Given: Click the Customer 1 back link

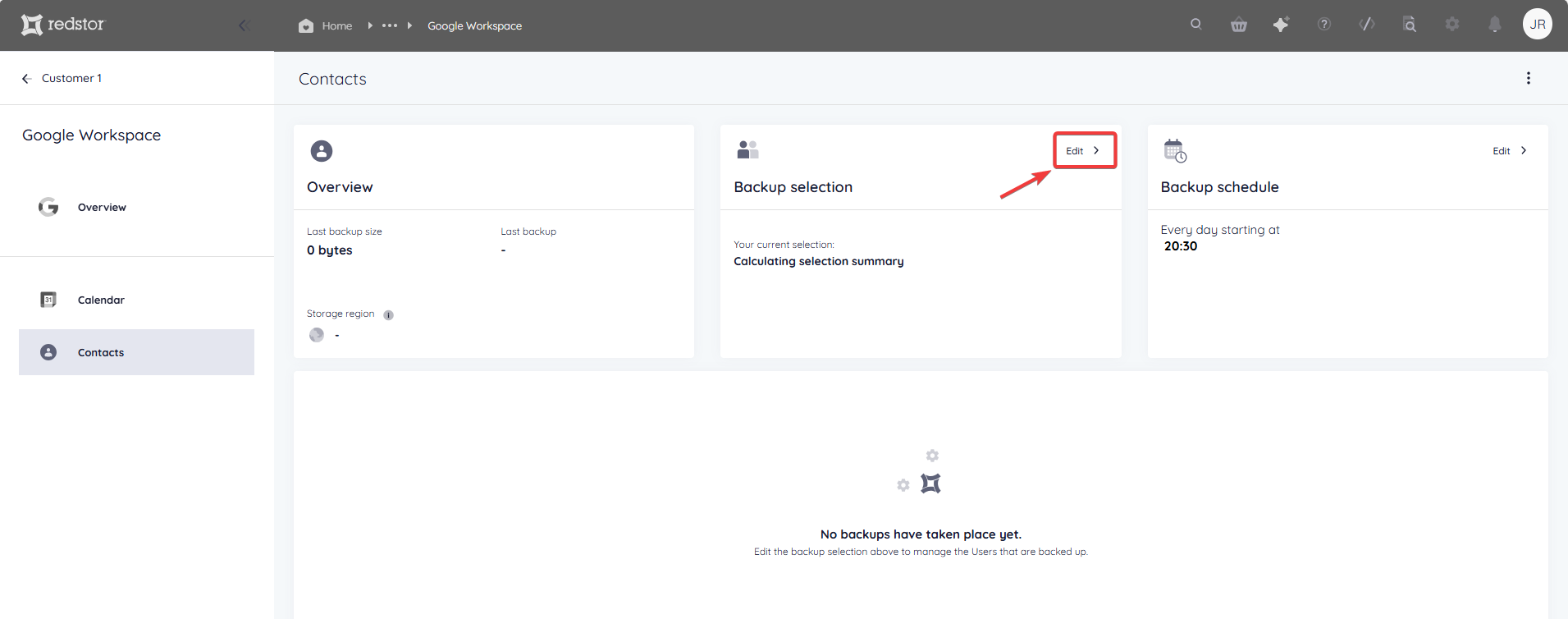Looking at the screenshot, I should pos(71,78).
